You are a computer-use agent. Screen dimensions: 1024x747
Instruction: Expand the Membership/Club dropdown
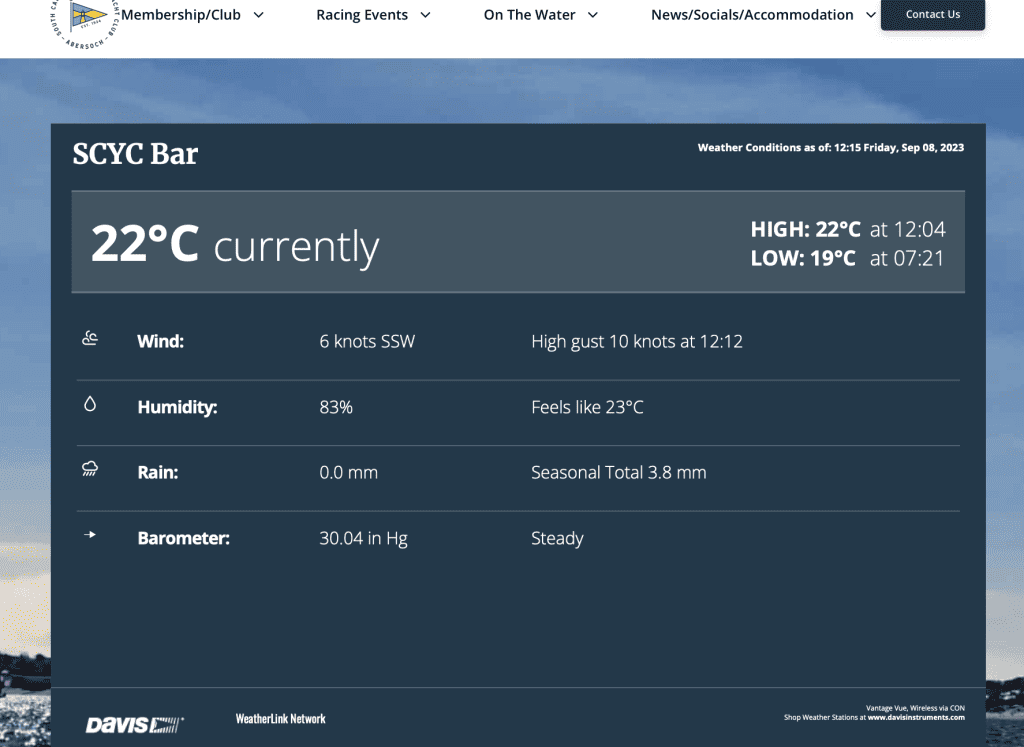coord(257,15)
